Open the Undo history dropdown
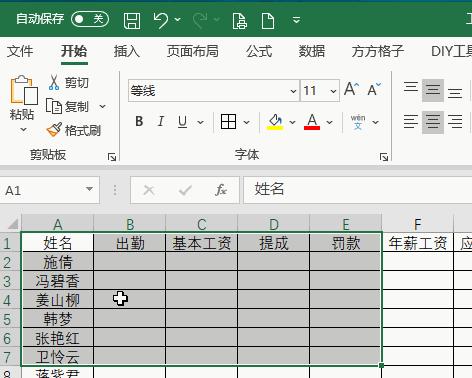472x378 pixels. 178,20
